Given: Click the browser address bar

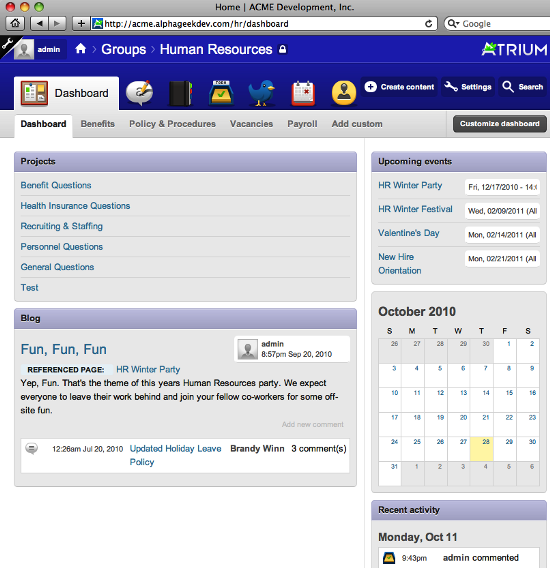Looking at the screenshot, I should [263, 24].
